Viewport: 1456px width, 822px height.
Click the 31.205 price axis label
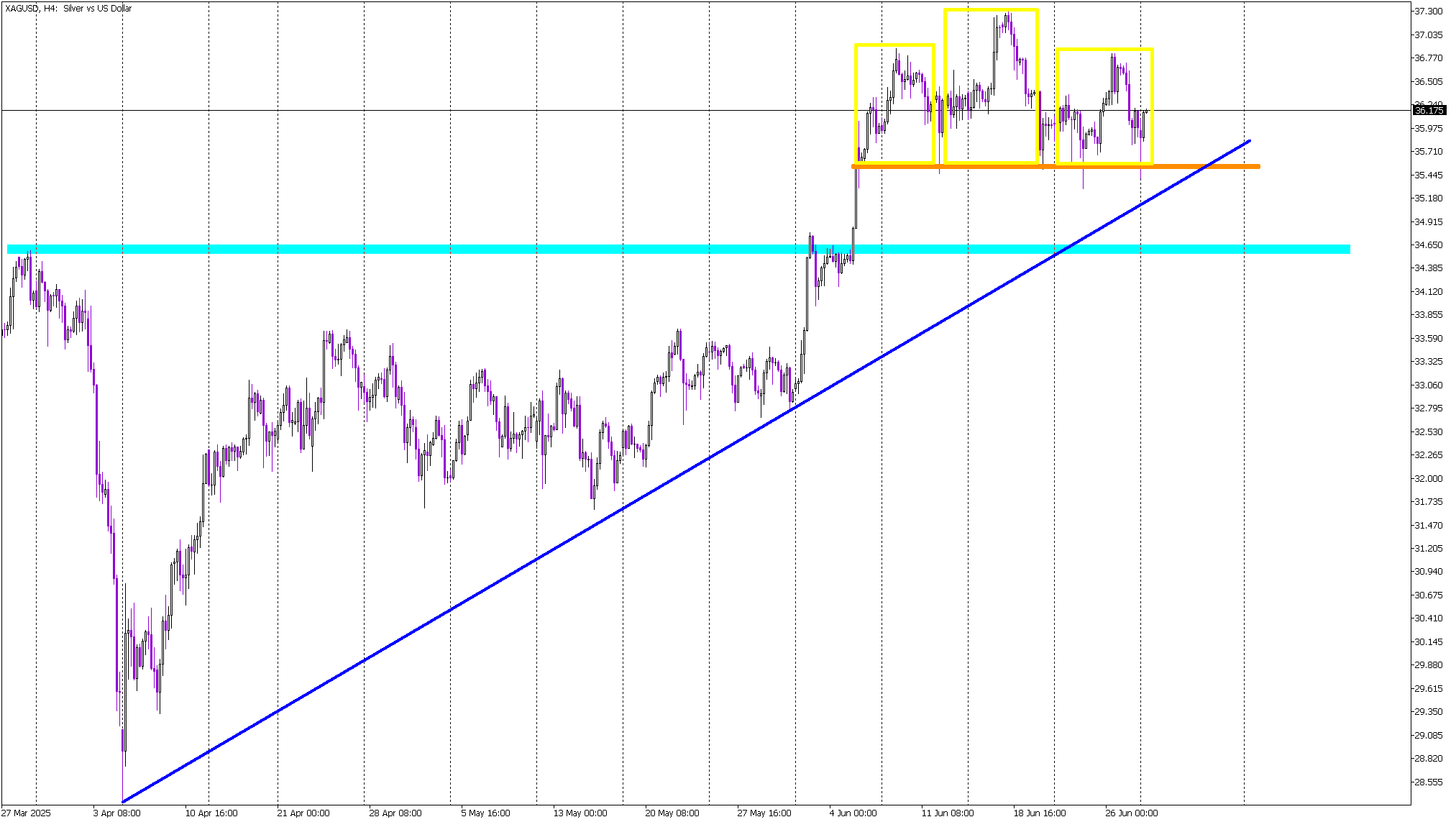click(x=1428, y=549)
